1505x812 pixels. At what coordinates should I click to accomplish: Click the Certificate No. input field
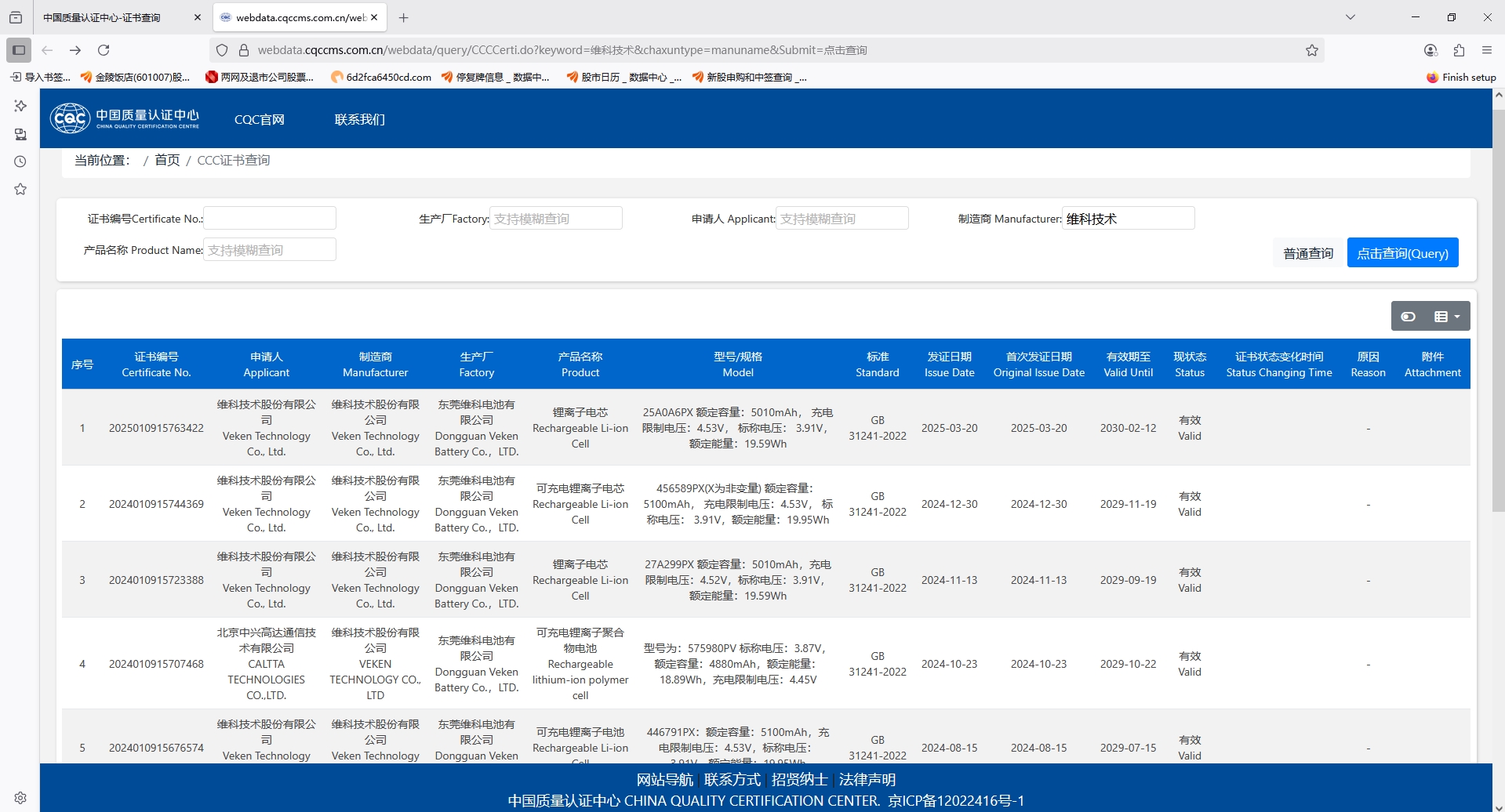pyautogui.click(x=270, y=218)
